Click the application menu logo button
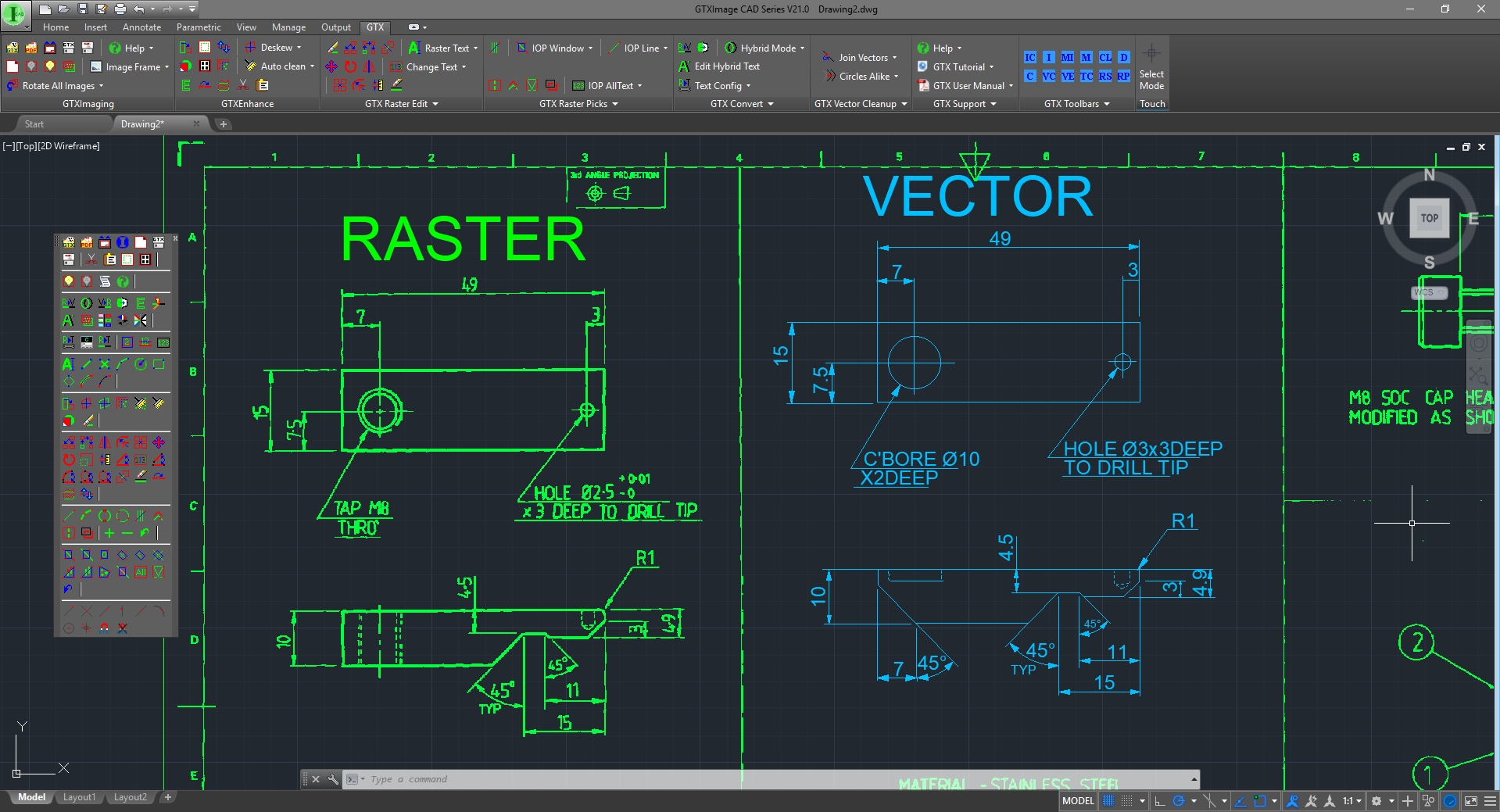 [16, 14]
